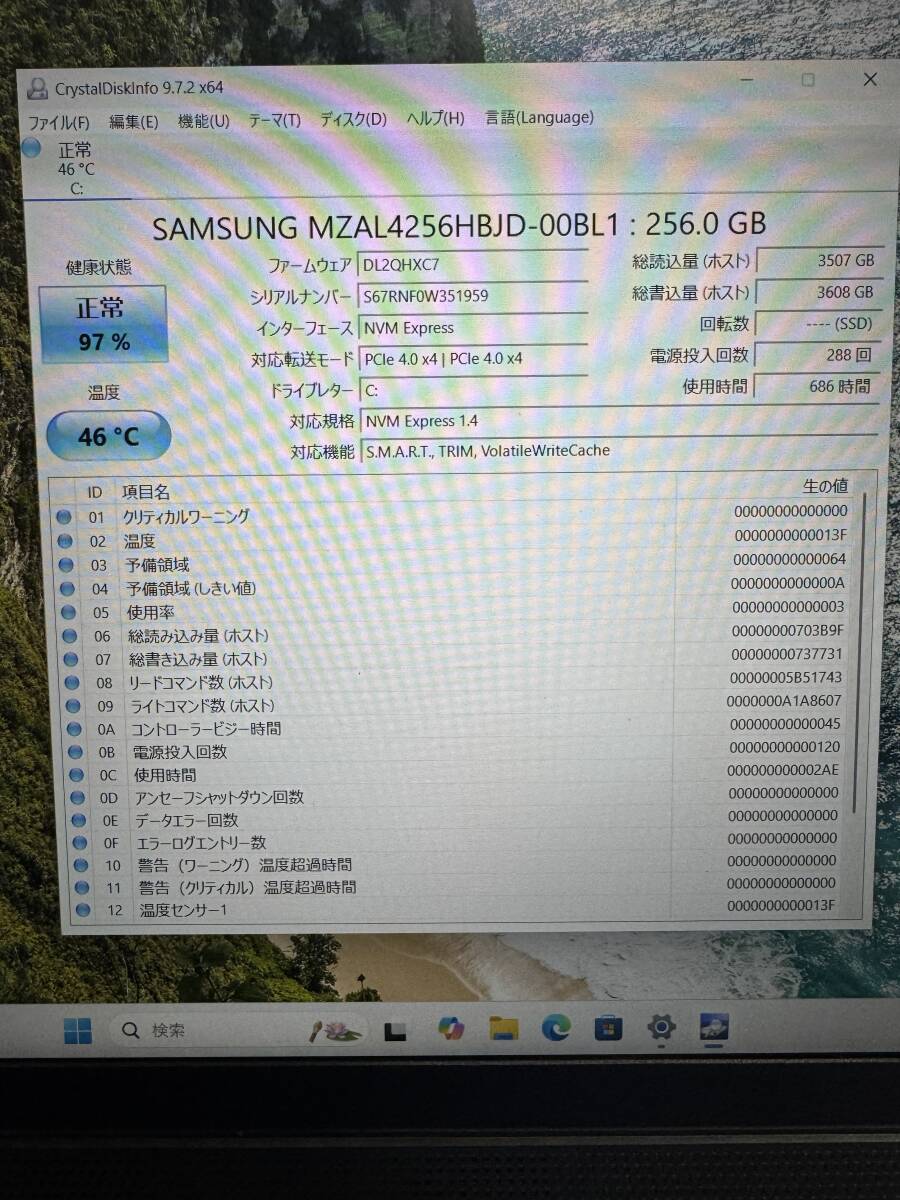Screen dimensions: 900x1200
Task: Click the 正常 97% health status button
Action: tap(102, 322)
